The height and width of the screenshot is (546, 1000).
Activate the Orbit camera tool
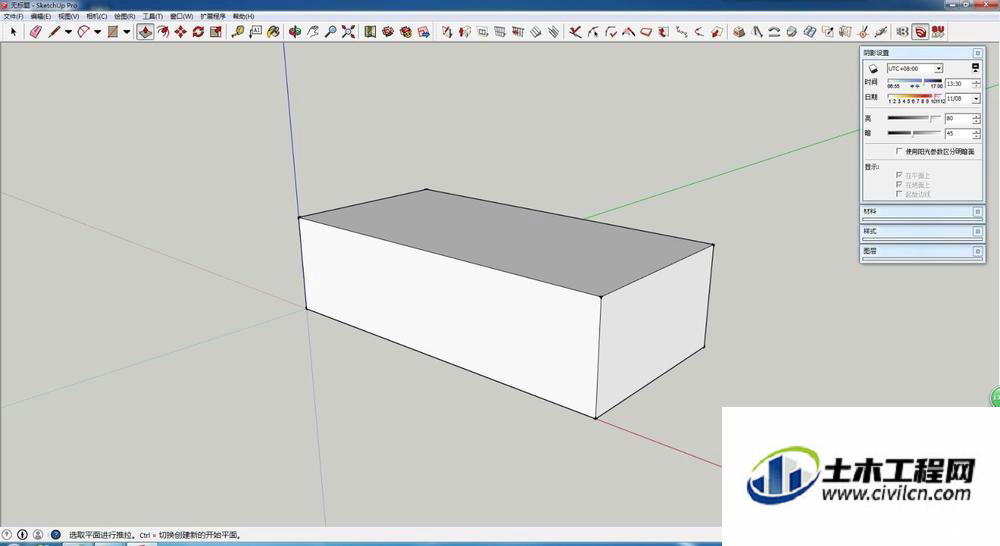295,31
